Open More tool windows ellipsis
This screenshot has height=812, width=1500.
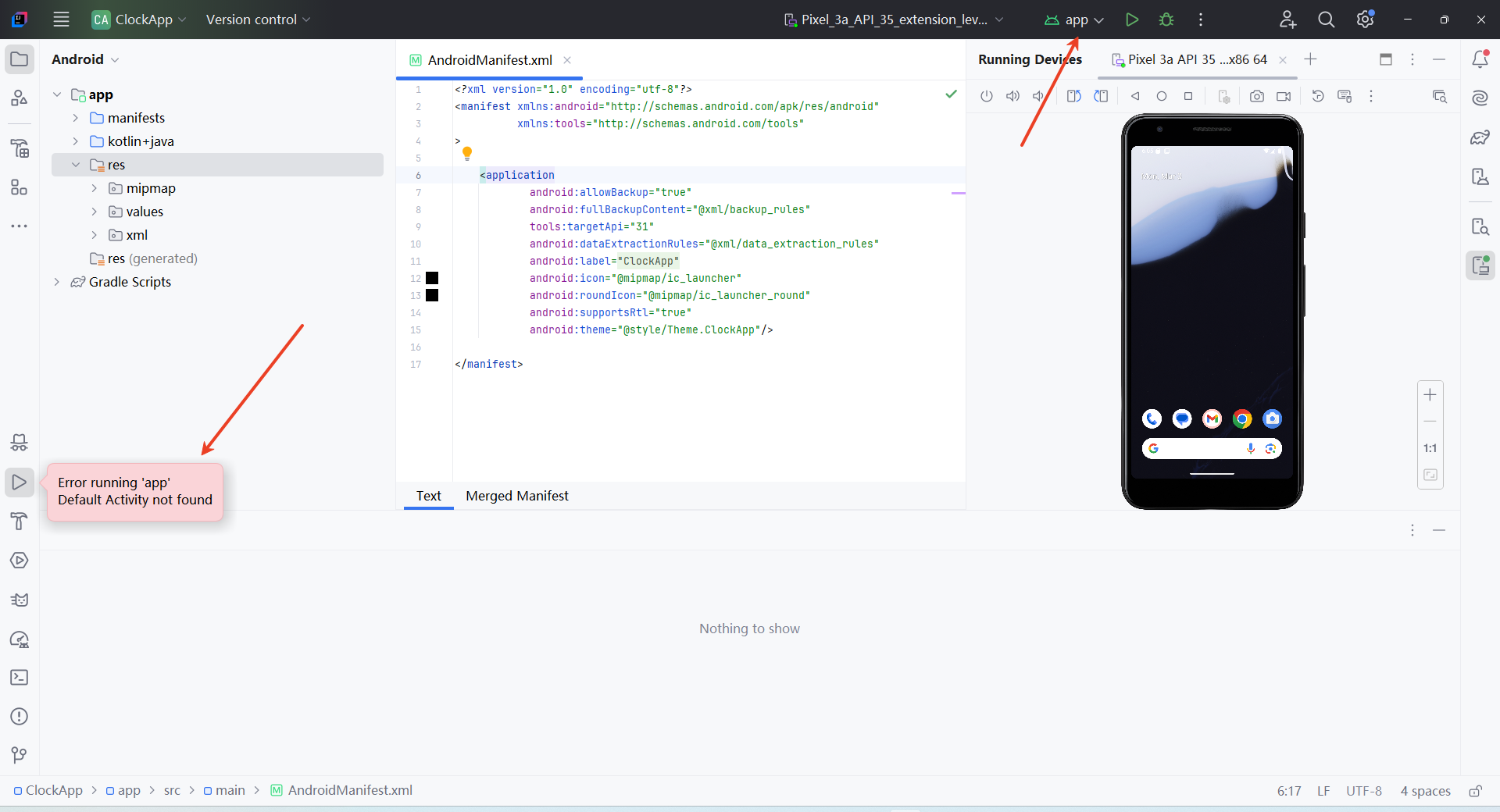[x=20, y=226]
